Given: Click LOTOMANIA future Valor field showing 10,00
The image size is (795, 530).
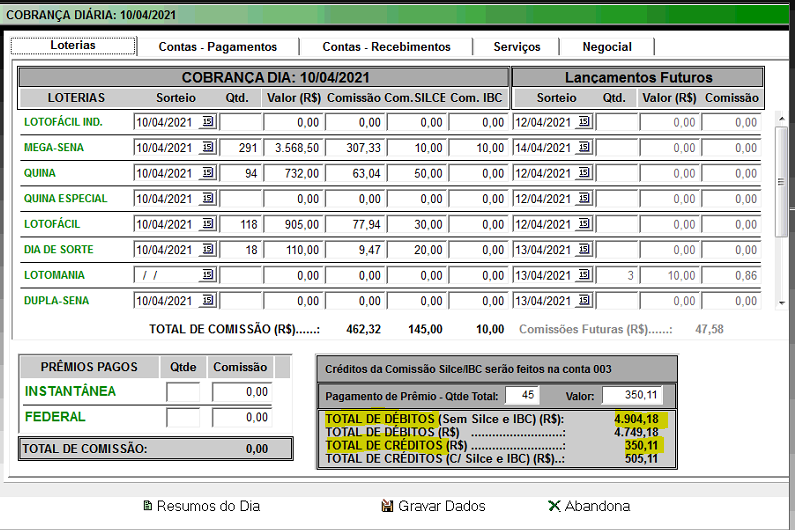Looking at the screenshot, I should [x=670, y=275].
